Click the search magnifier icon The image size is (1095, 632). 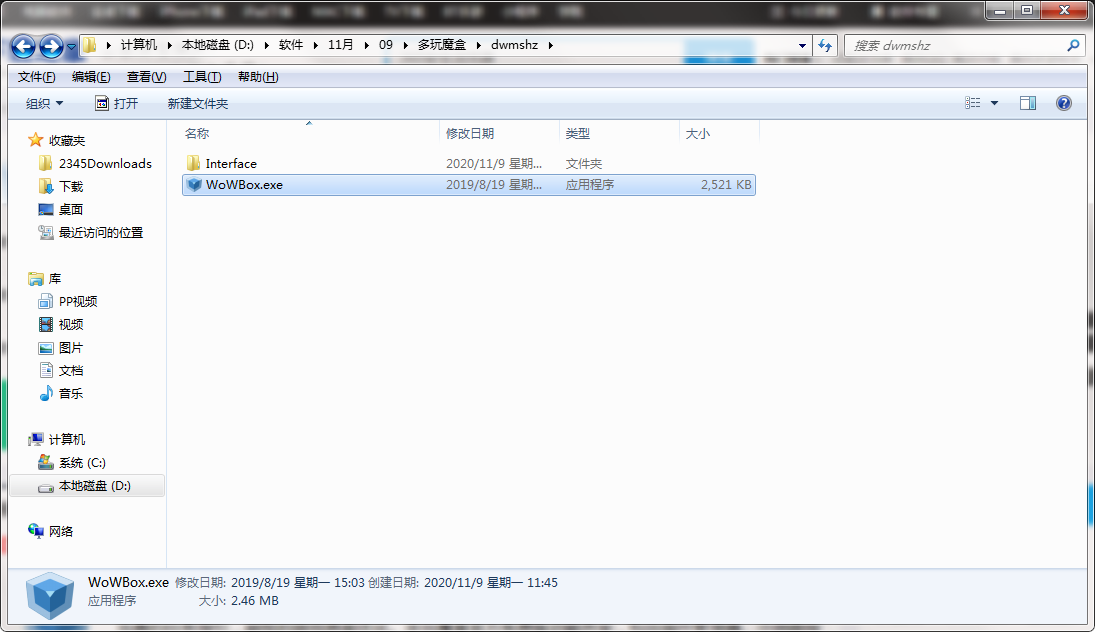click(1073, 46)
